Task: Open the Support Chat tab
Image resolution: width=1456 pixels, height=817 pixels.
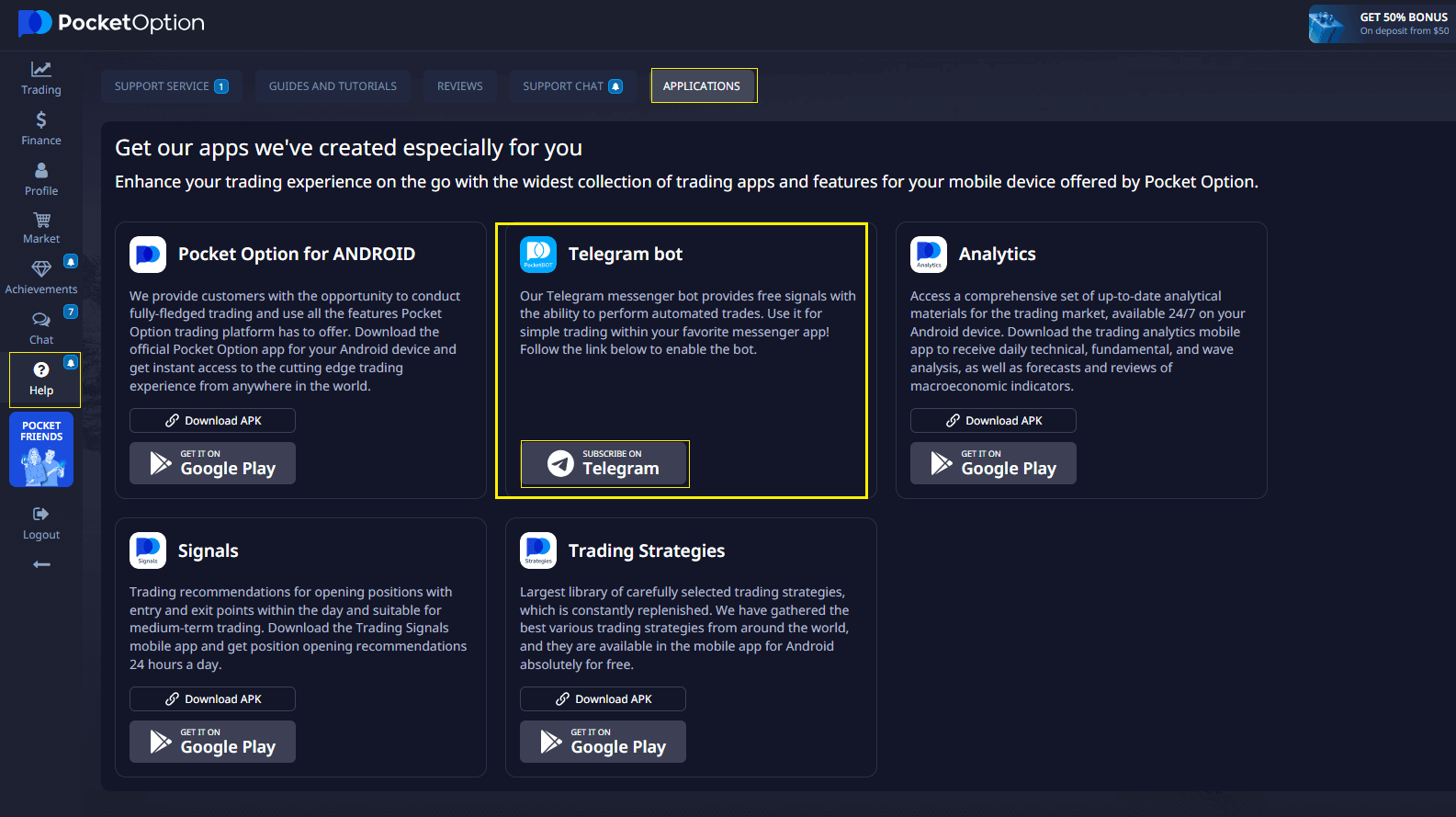Action: point(572,86)
